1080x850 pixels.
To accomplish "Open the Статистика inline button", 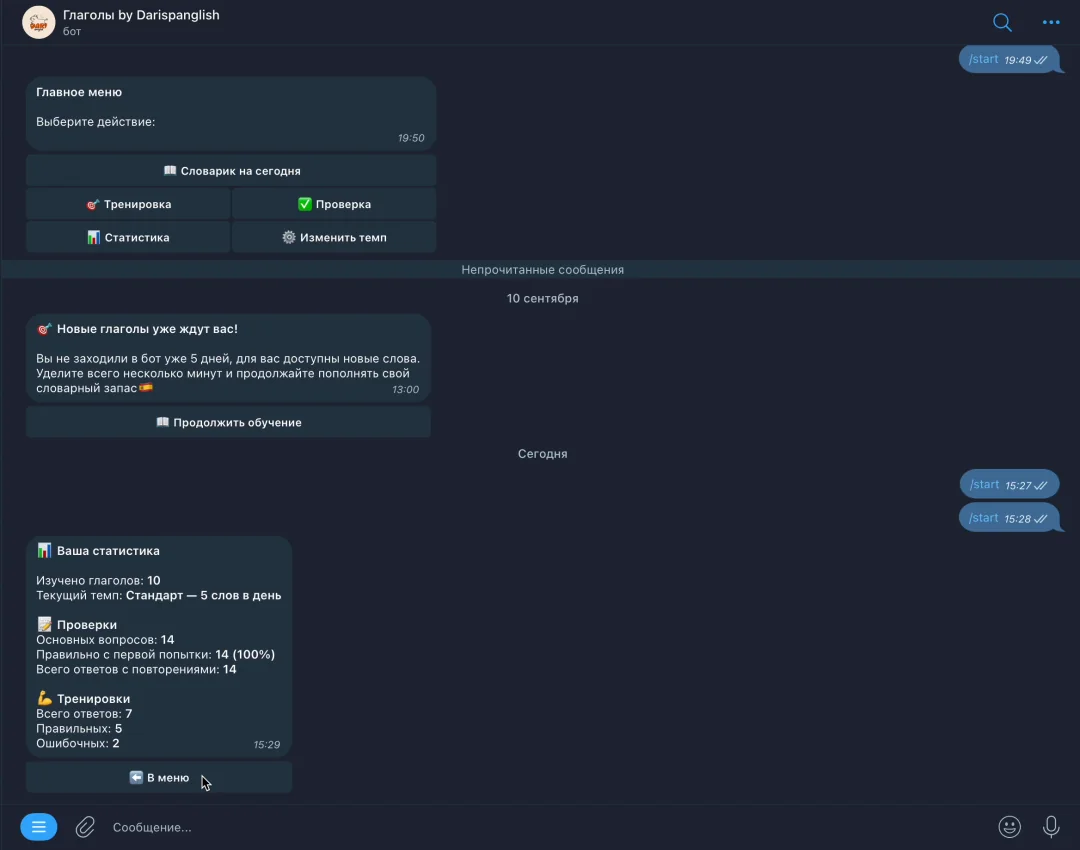I will point(128,237).
